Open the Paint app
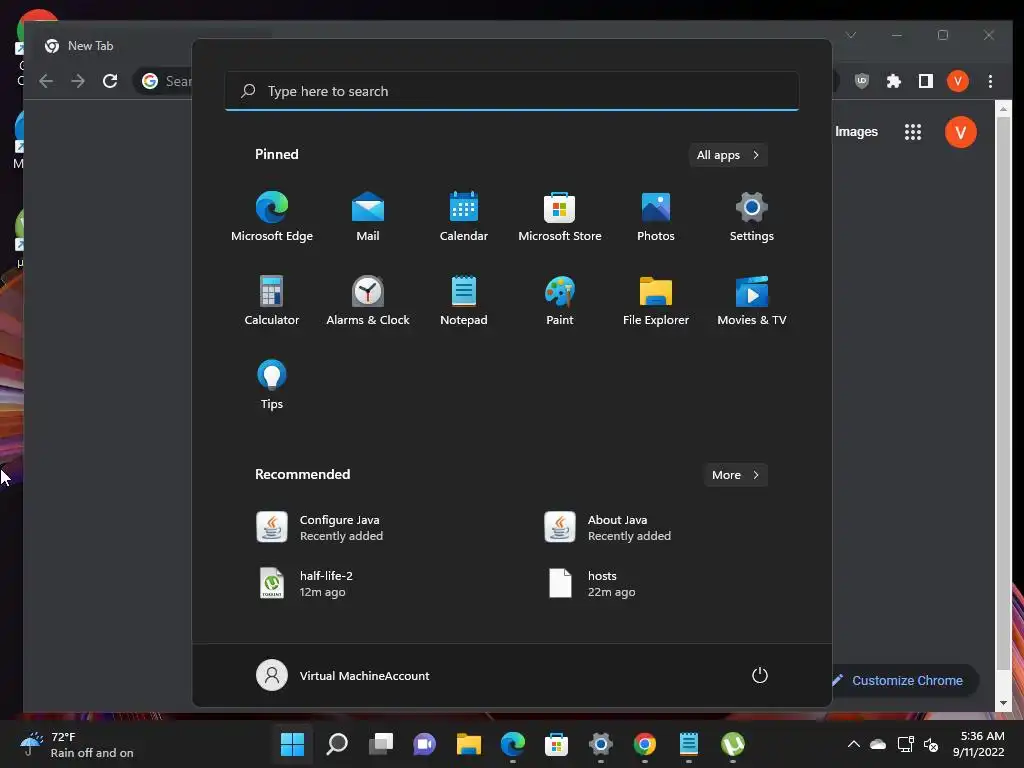Screen dimensions: 1024x768 [560, 300]
